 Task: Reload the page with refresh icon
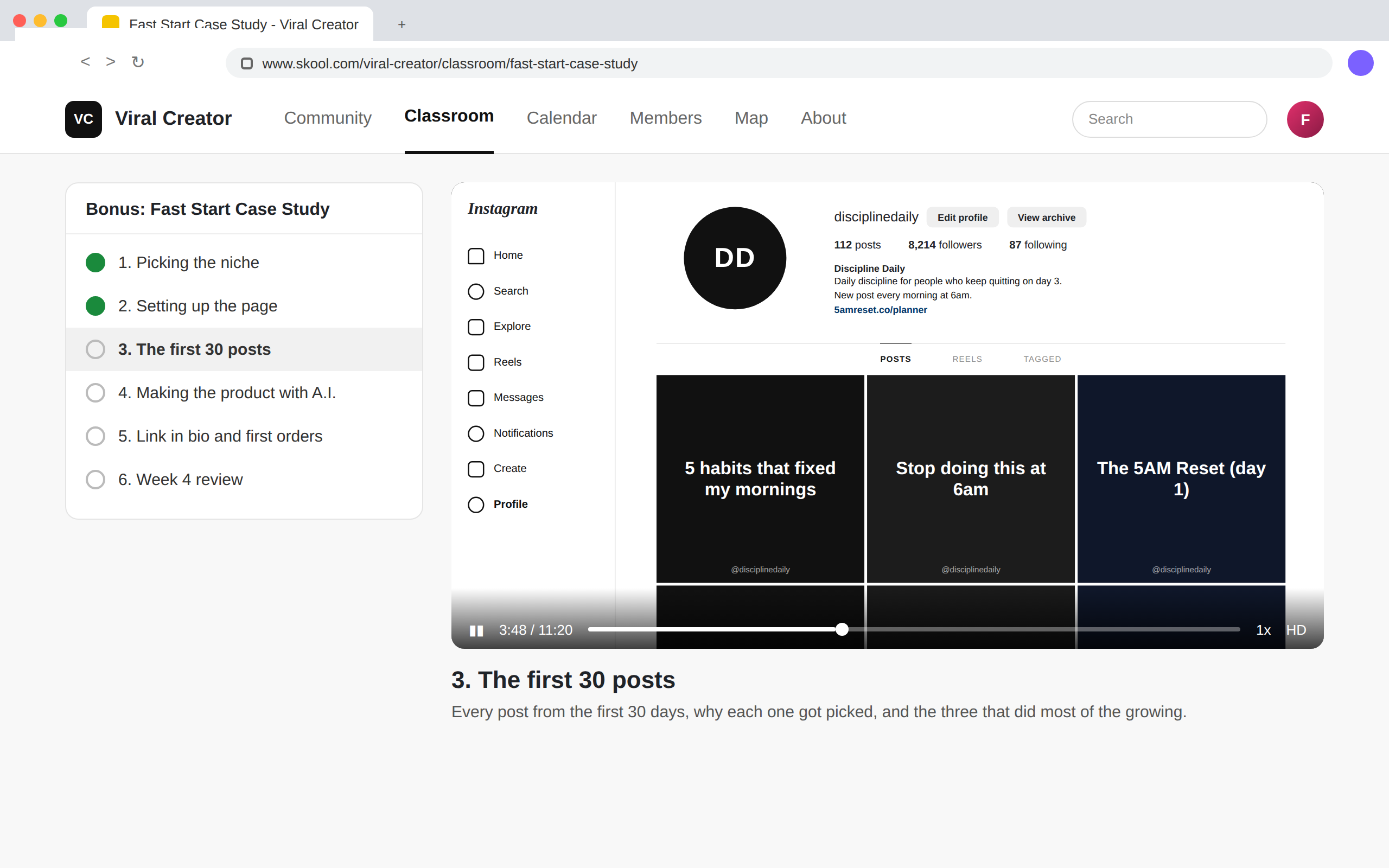point(138,61)
